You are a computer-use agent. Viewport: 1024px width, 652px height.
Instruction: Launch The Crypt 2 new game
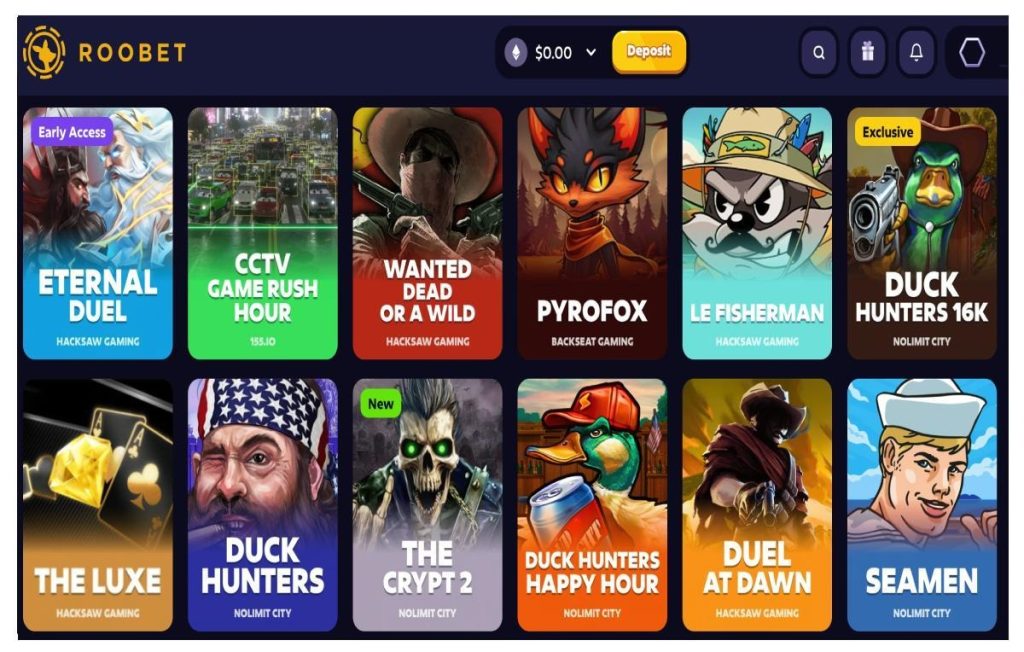[428, 505]
